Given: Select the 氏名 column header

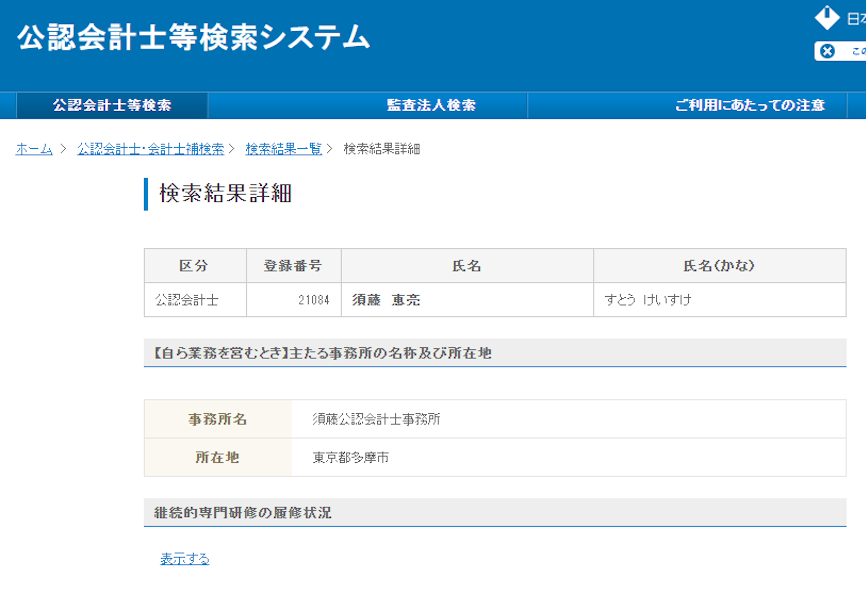Looking at the screenshot, I should (467, 266).
